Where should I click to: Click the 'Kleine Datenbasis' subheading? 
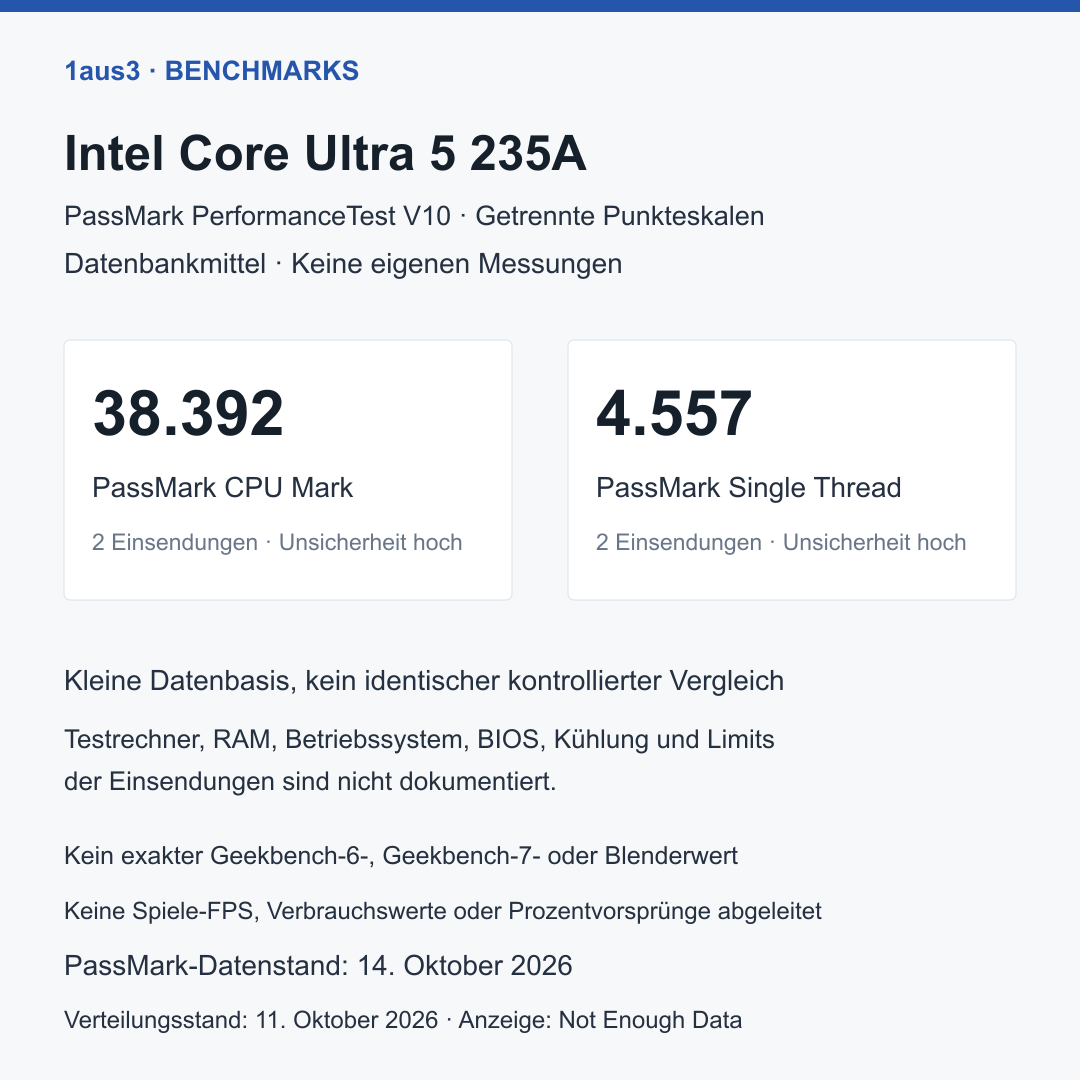pos(424,681)
